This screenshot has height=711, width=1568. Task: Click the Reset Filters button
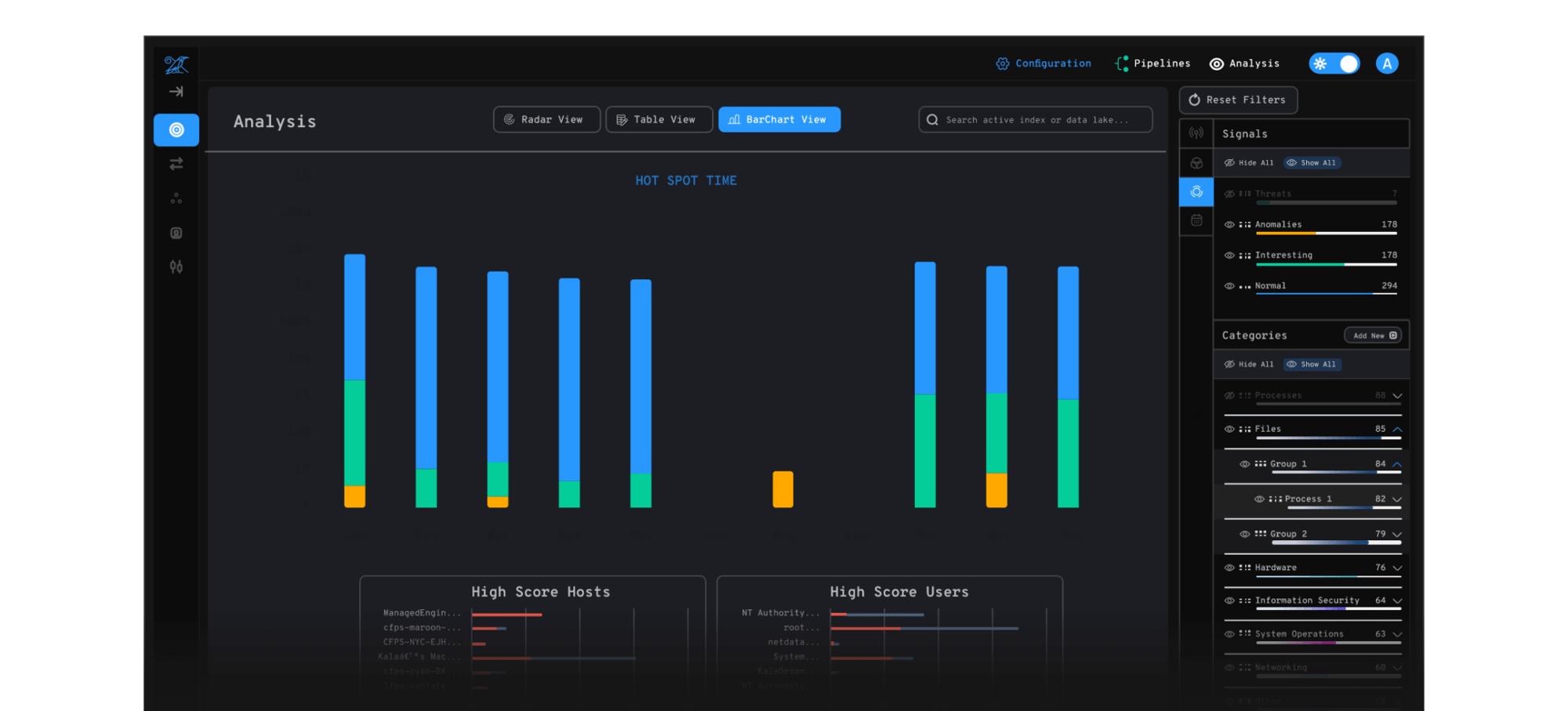[1238, 100]
